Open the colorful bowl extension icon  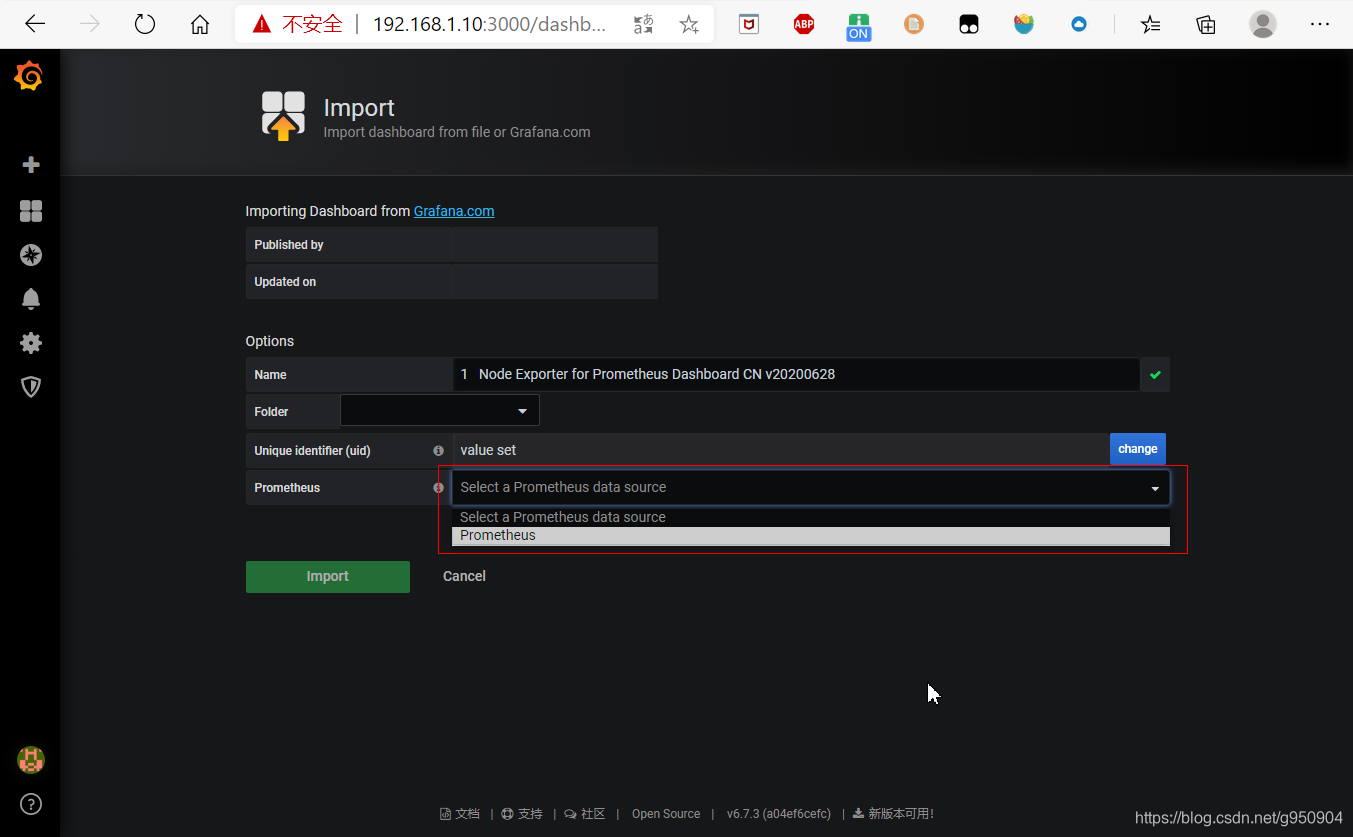click(x=1024, y=24)
